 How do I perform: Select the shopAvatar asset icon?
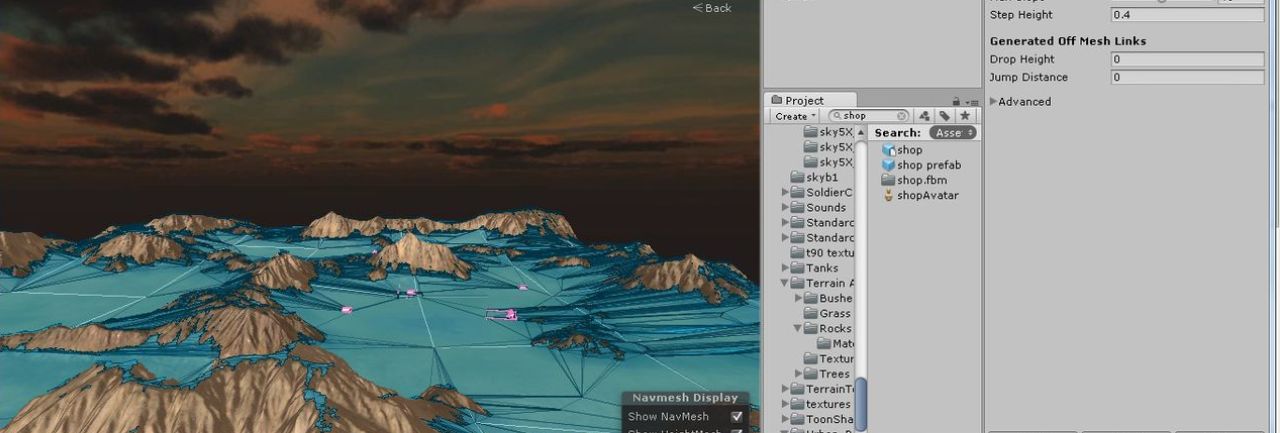tap(888, 195)
